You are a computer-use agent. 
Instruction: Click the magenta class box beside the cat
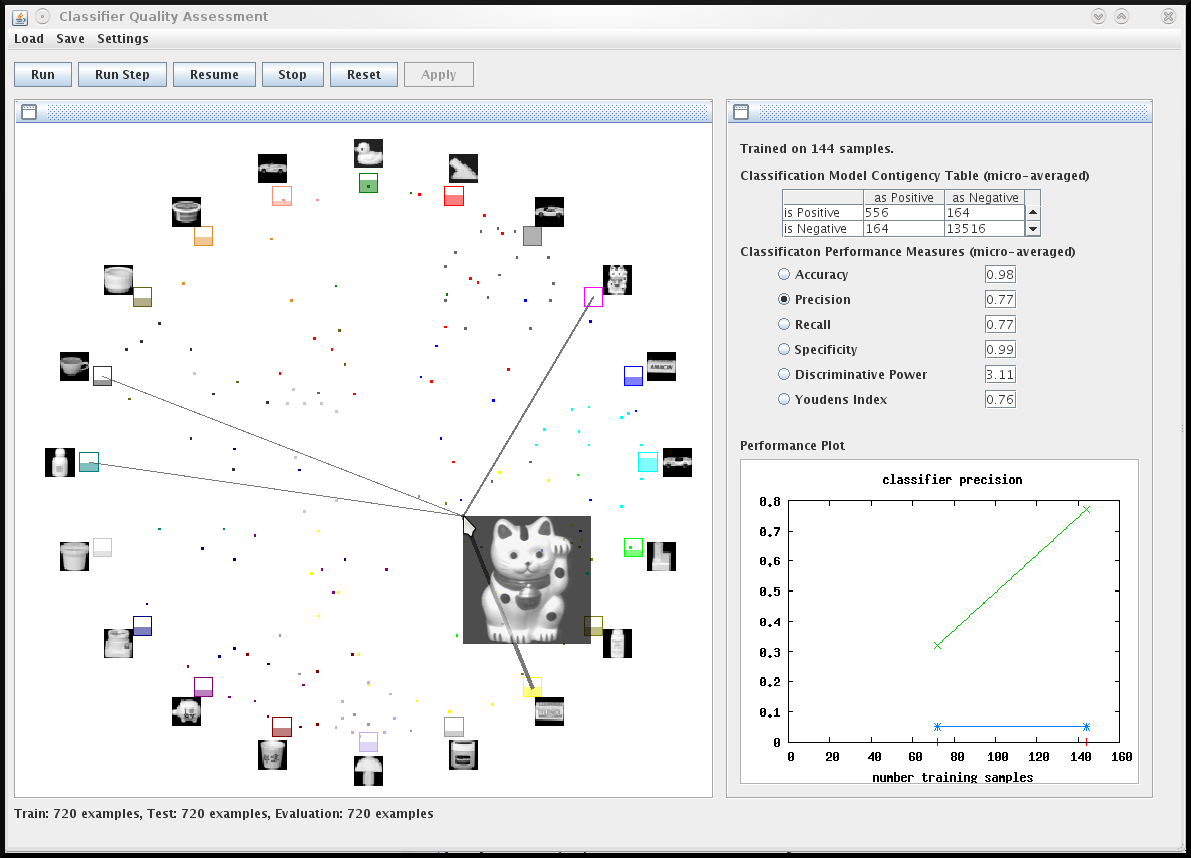[x=593, y=297]
